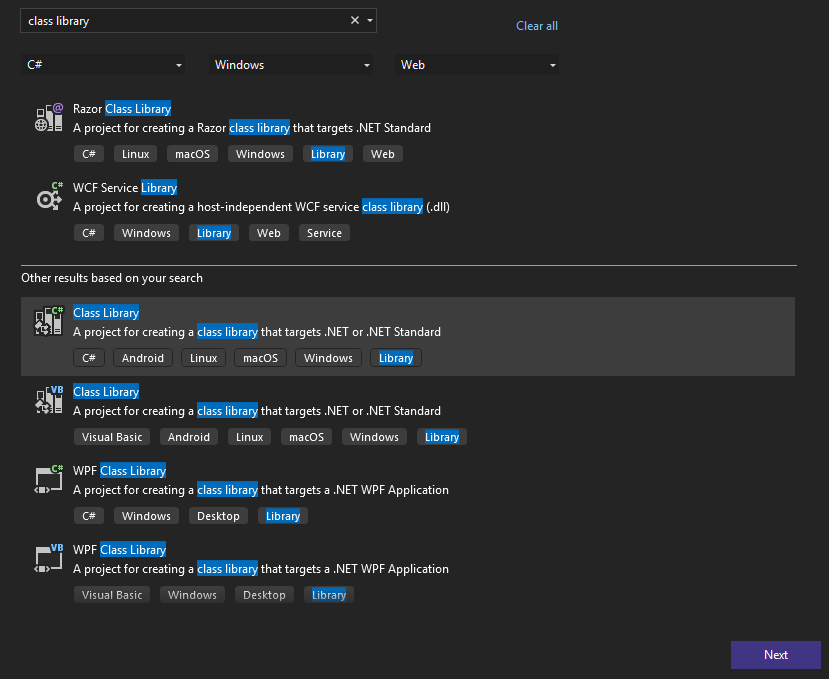The height and width of the screenshot is (679, 829).
Task: Click the Linux tag under Razor Class Library
Action: pyautogui.click(x=135, y=154)
